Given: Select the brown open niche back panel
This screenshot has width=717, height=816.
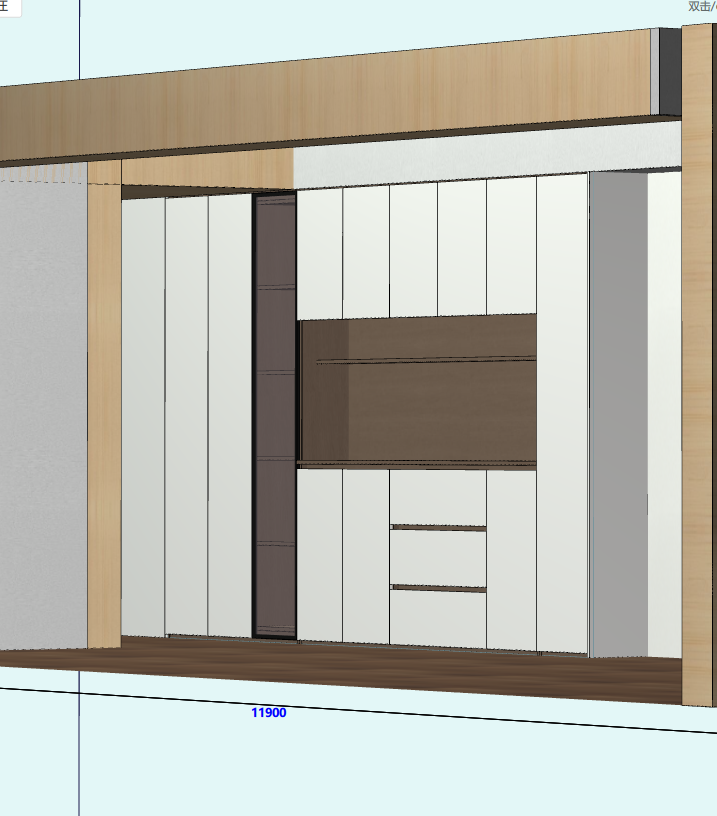Looking at the screenshot, I should tap(418, 410).
